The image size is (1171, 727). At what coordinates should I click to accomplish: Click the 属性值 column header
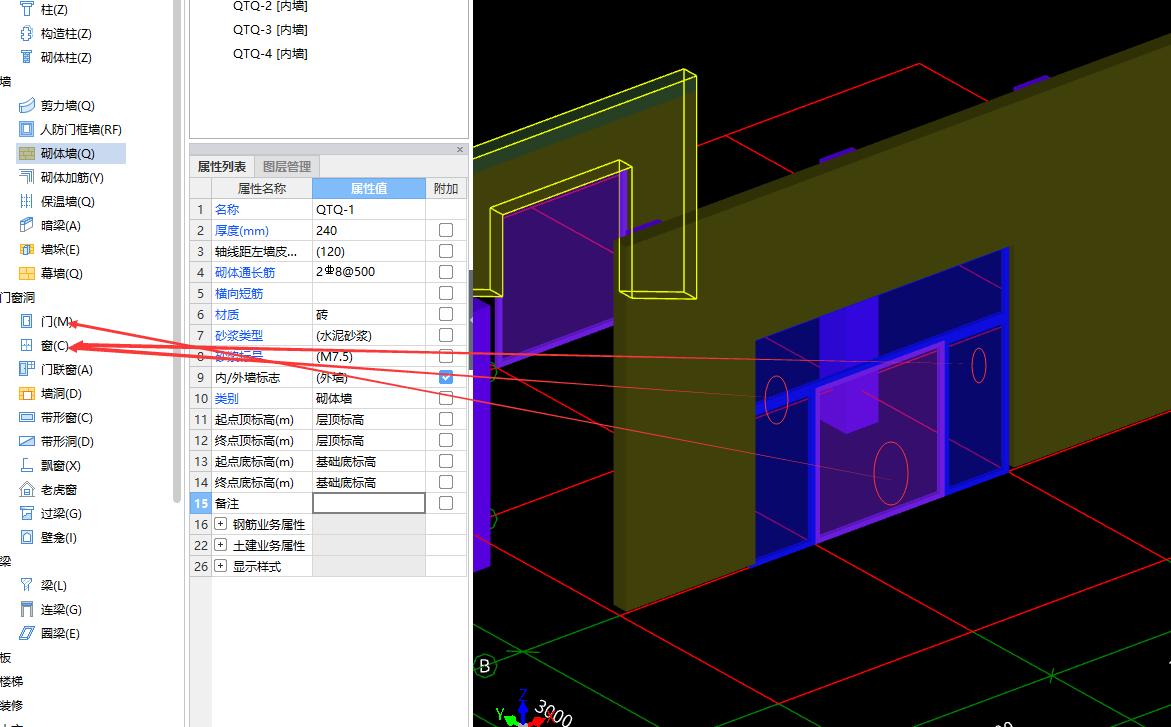[369, 188]
